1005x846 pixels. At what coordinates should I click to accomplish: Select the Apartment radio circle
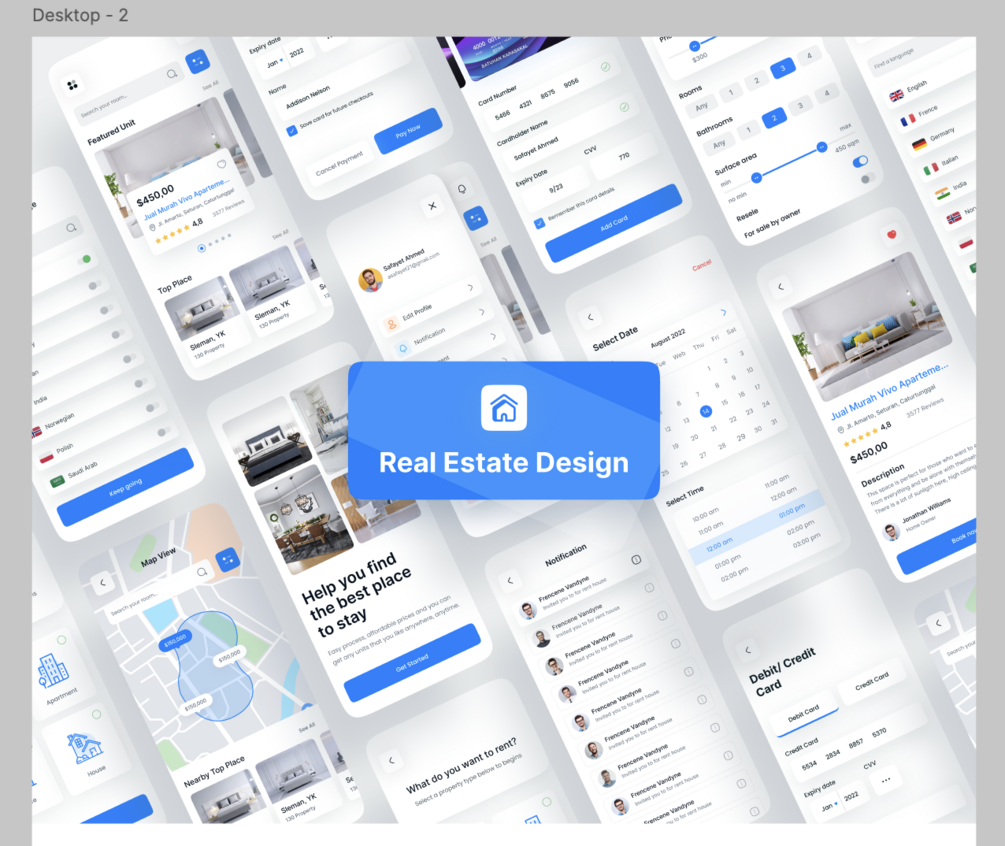[x=62, y=640]
